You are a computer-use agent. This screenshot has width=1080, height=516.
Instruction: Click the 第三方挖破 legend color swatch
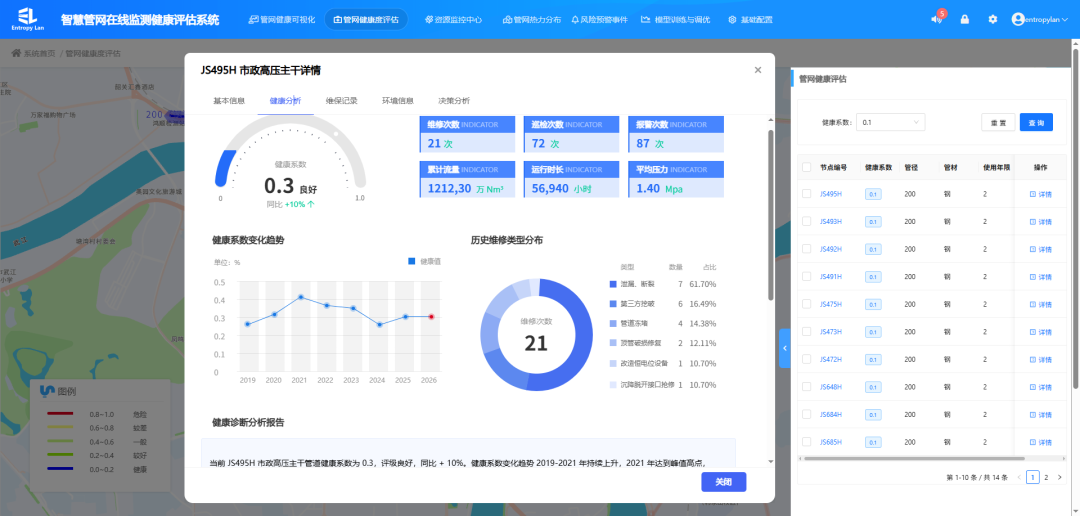pyautogui.click(x=613, y=304)
